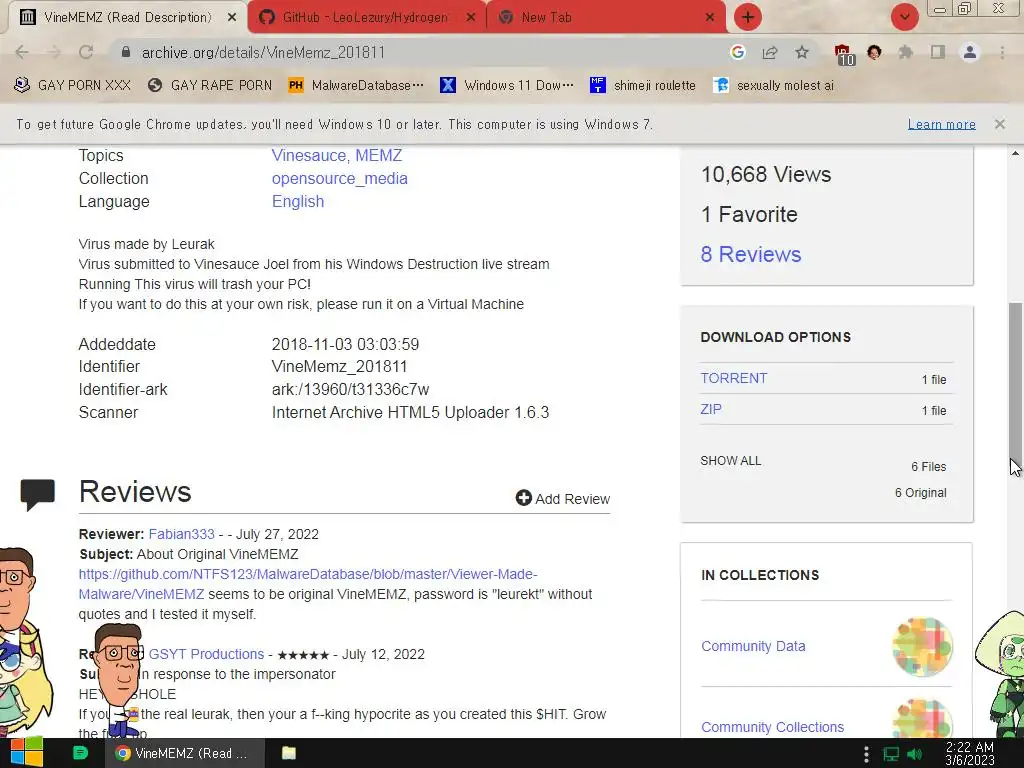Image resolution: width=1024 pixels, height=768 pixels.
Task: Select the Chrome VineMEMZ taskbar button
Action: [x=185, y=753]
